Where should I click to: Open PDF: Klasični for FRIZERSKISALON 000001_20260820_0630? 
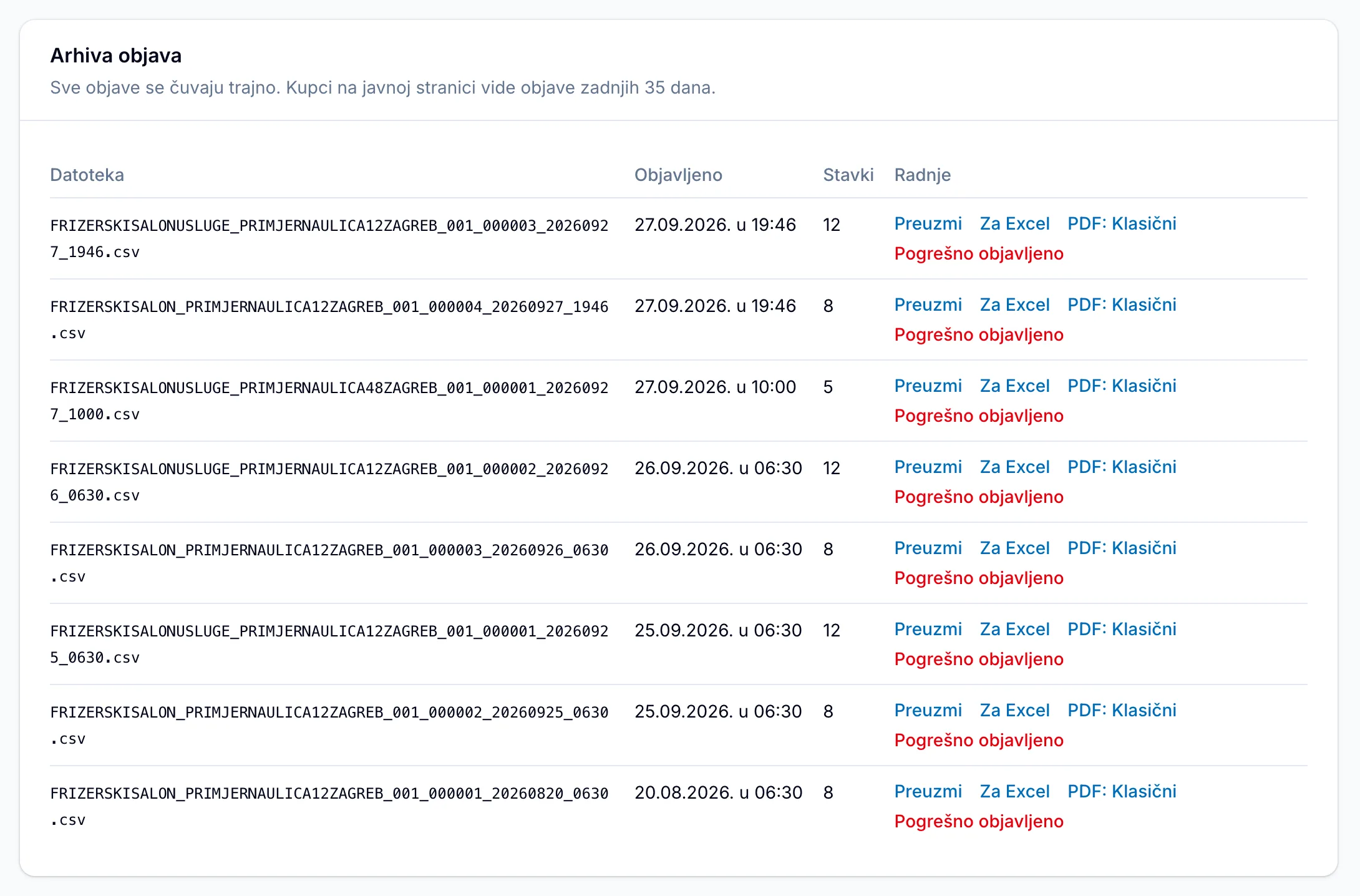point(1122,791)
